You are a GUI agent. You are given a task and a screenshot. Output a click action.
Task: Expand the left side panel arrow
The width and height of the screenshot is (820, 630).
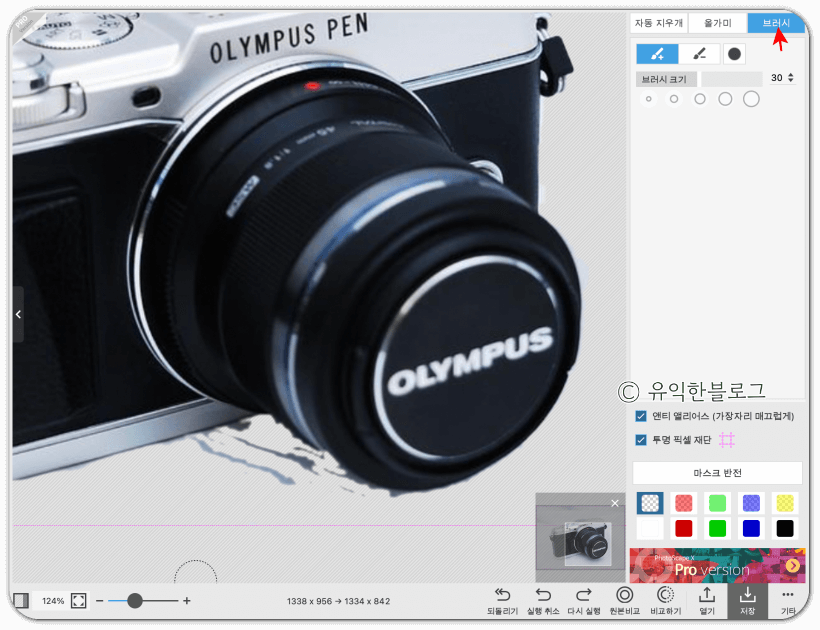coord(18,314)
